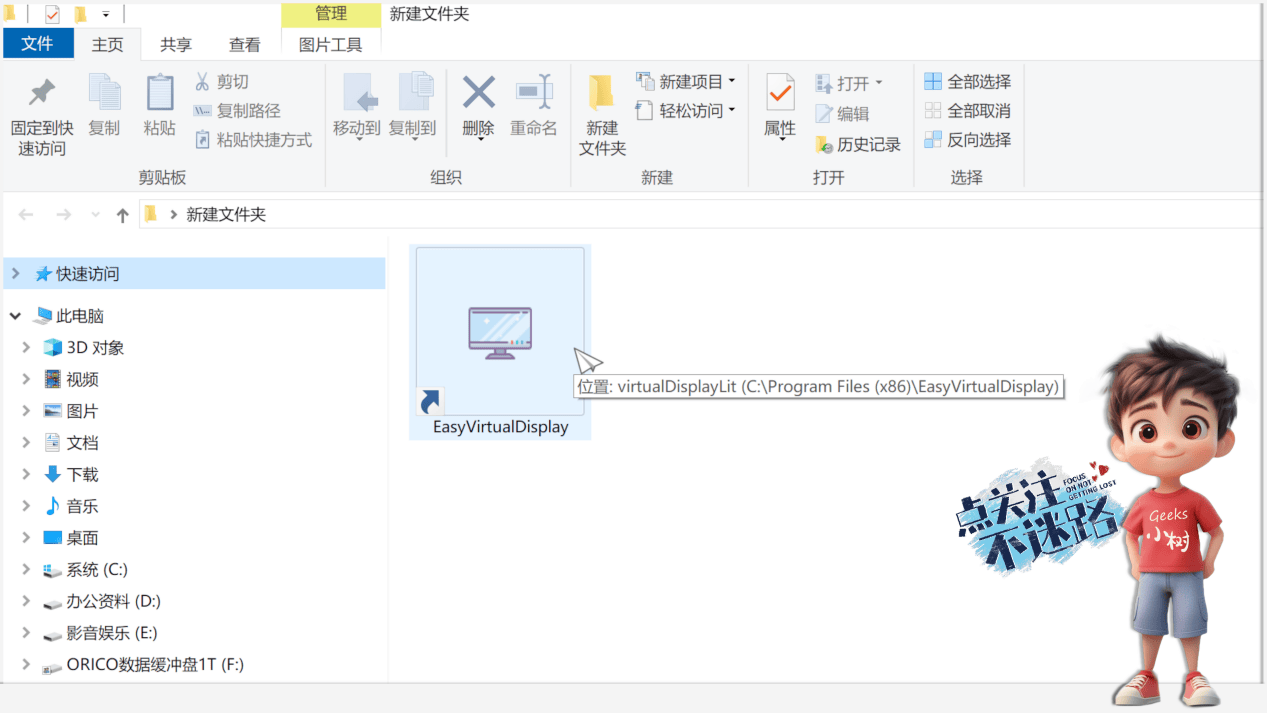Viewport: 1267px width, 713px height.
Task: Click the Rename (重命名) icon
Action: (x=534, y=93)
